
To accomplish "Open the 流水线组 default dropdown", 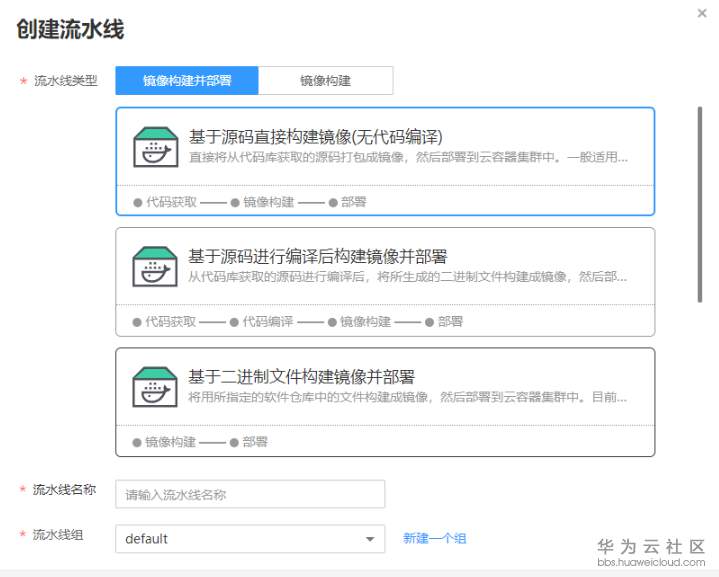I will click(250, 538).
